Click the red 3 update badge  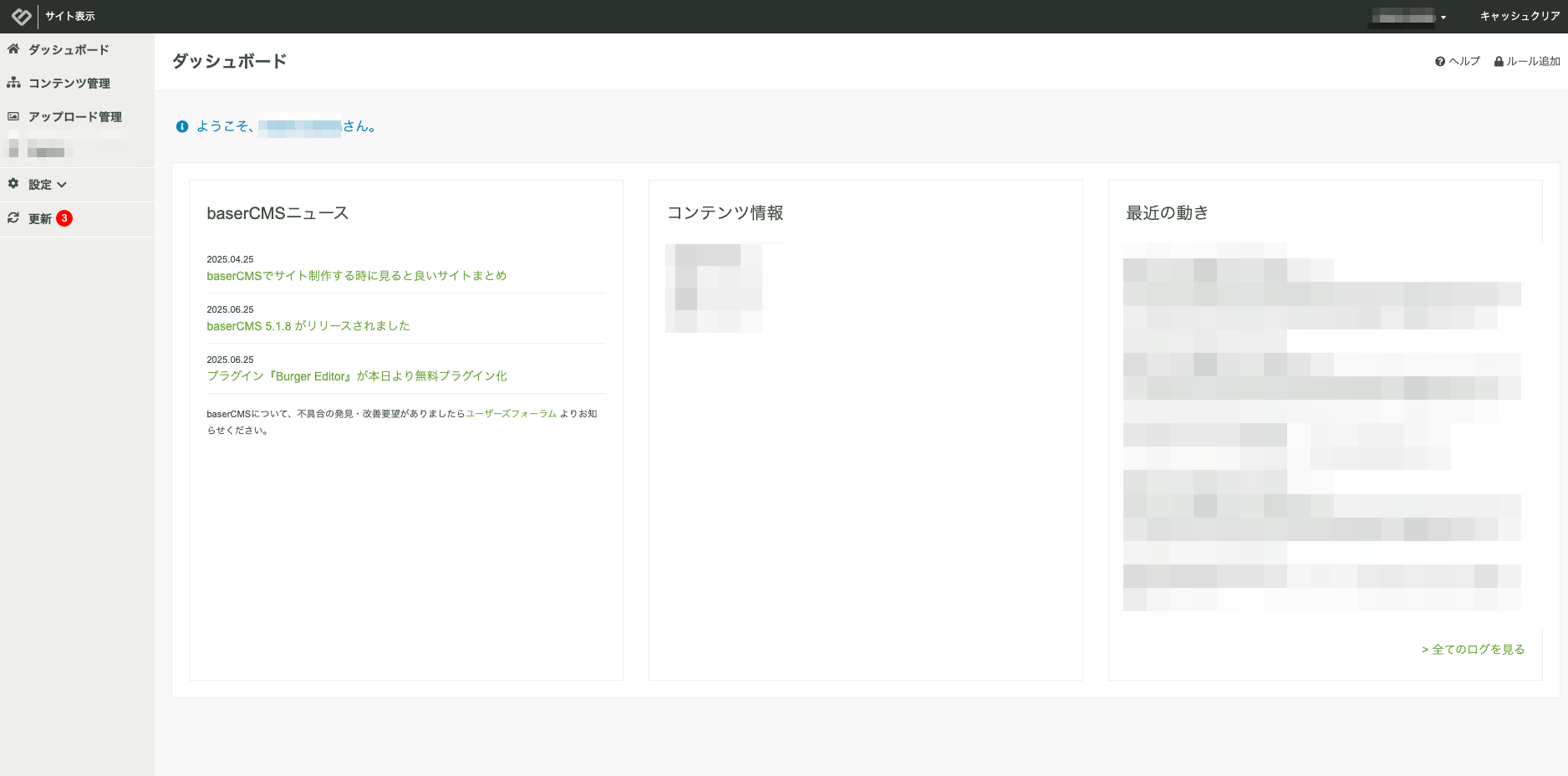pyautogui.click(x=64, y=218)
